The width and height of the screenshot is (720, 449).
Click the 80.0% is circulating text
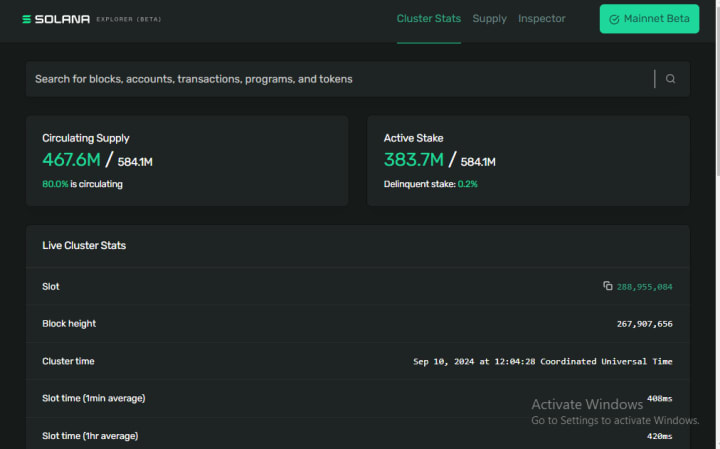coord(82,184)
